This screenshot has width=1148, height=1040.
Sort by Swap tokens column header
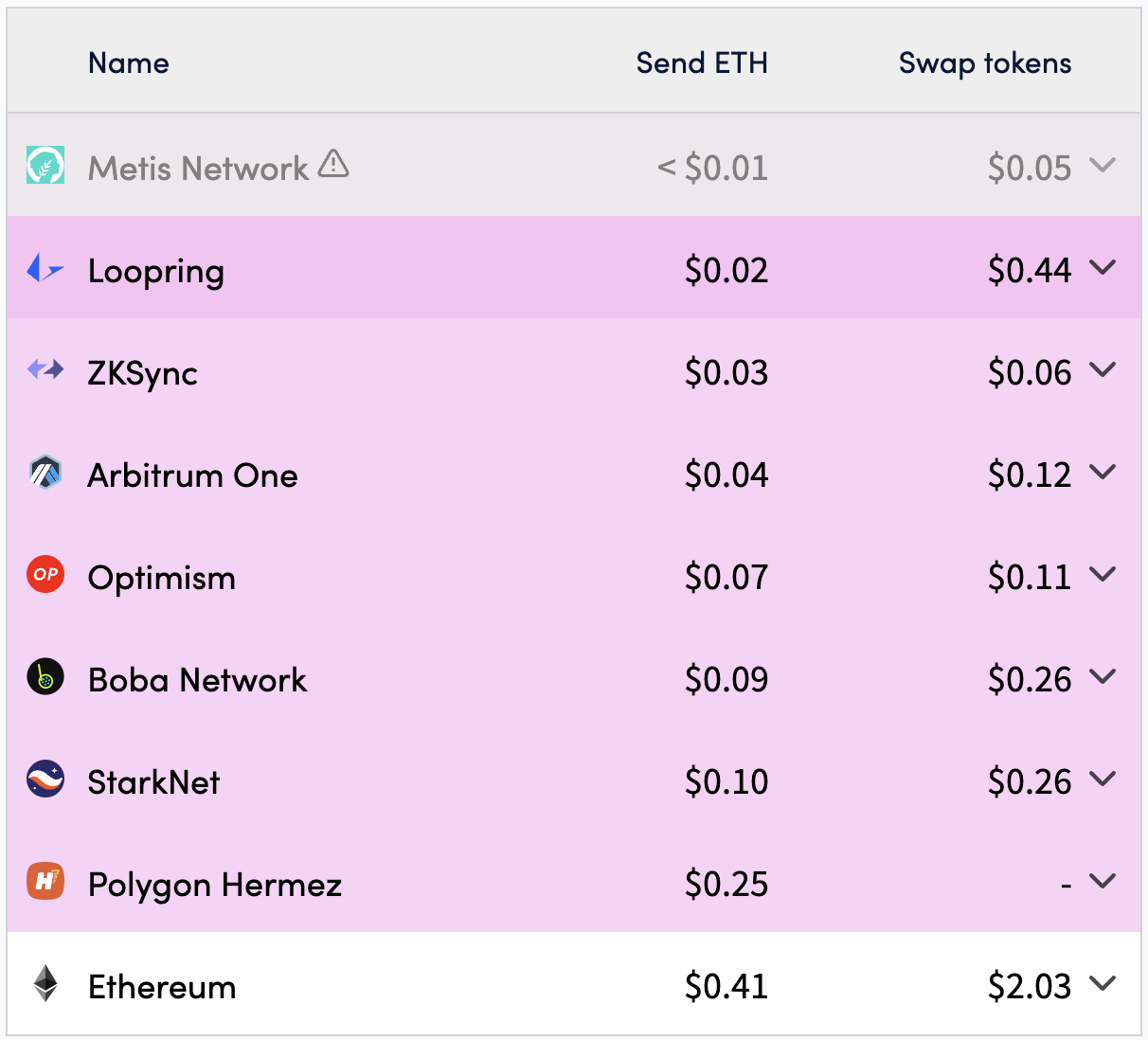coord(985,63)
